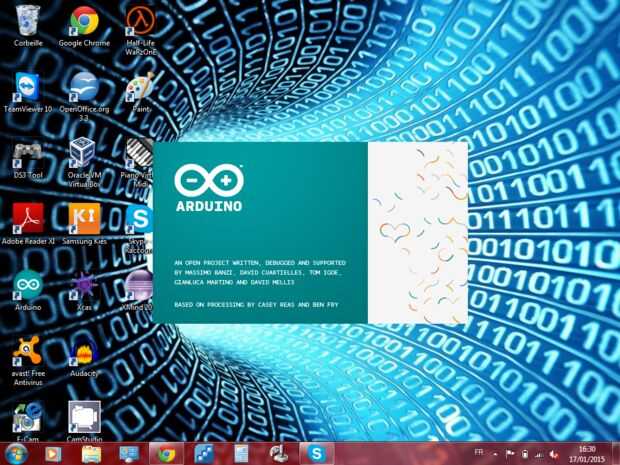Open the network signal tray icon
The height and width of the screenshot is (465, 620).
click(x=539, y=454)
